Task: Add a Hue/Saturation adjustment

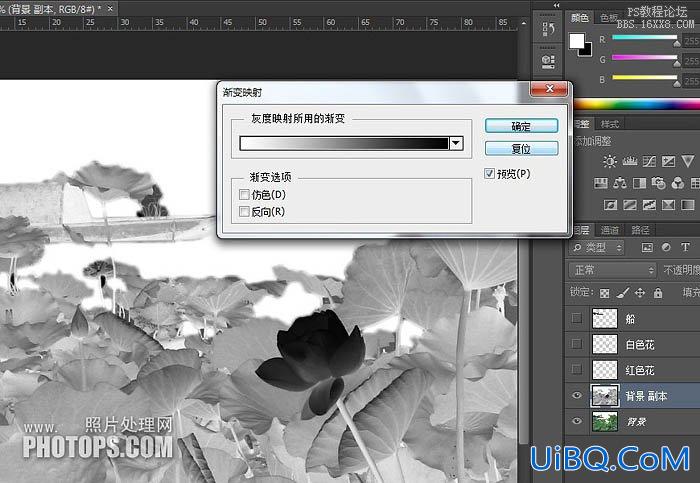Action: click(600, 183)
